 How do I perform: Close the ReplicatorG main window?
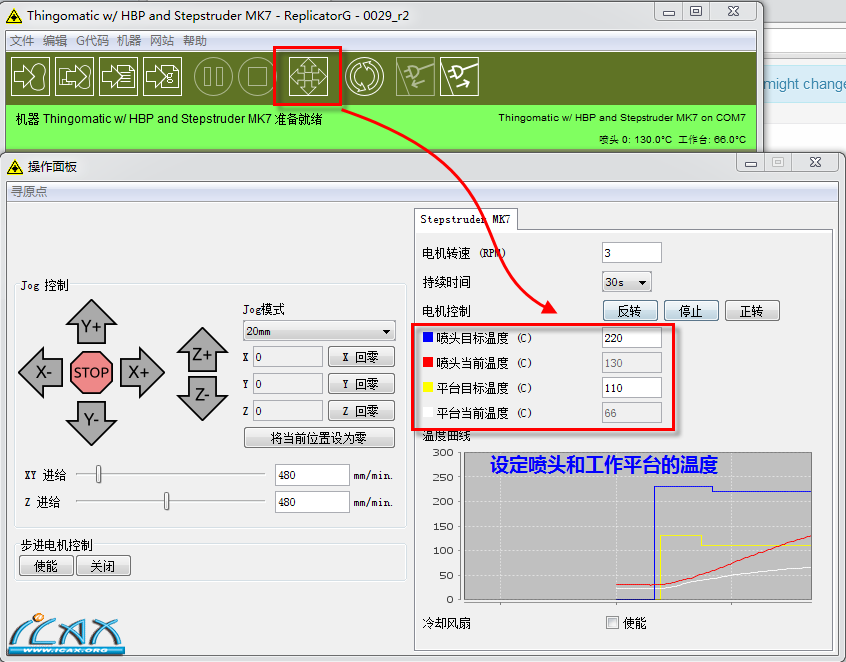pos(733,11)
